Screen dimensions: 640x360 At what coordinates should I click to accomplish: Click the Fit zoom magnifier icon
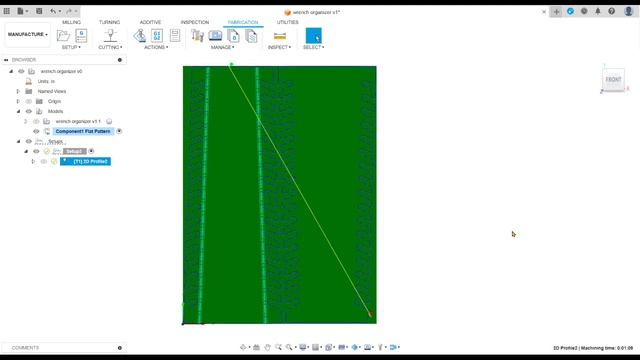(x=289, y=347)
